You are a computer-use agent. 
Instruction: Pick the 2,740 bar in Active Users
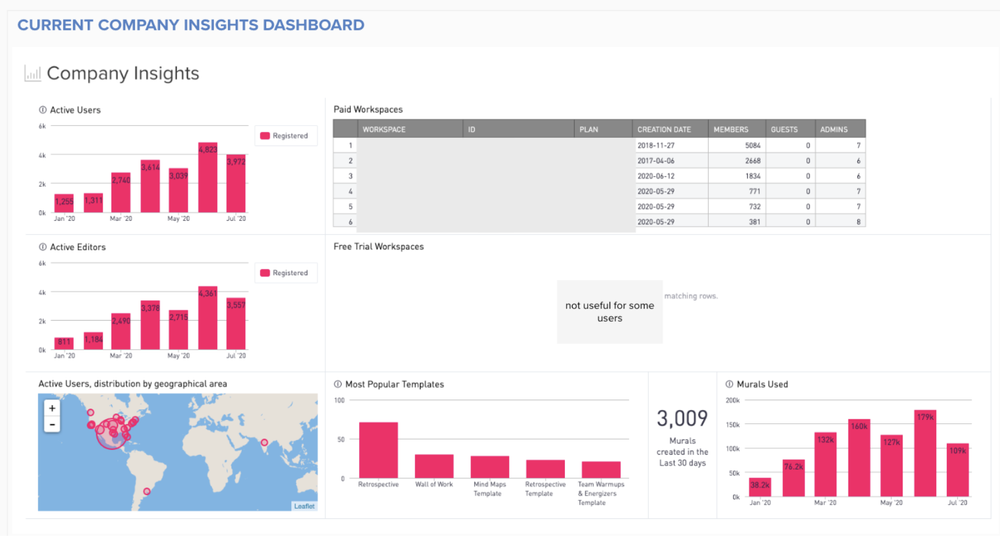(x=121, y=193)
